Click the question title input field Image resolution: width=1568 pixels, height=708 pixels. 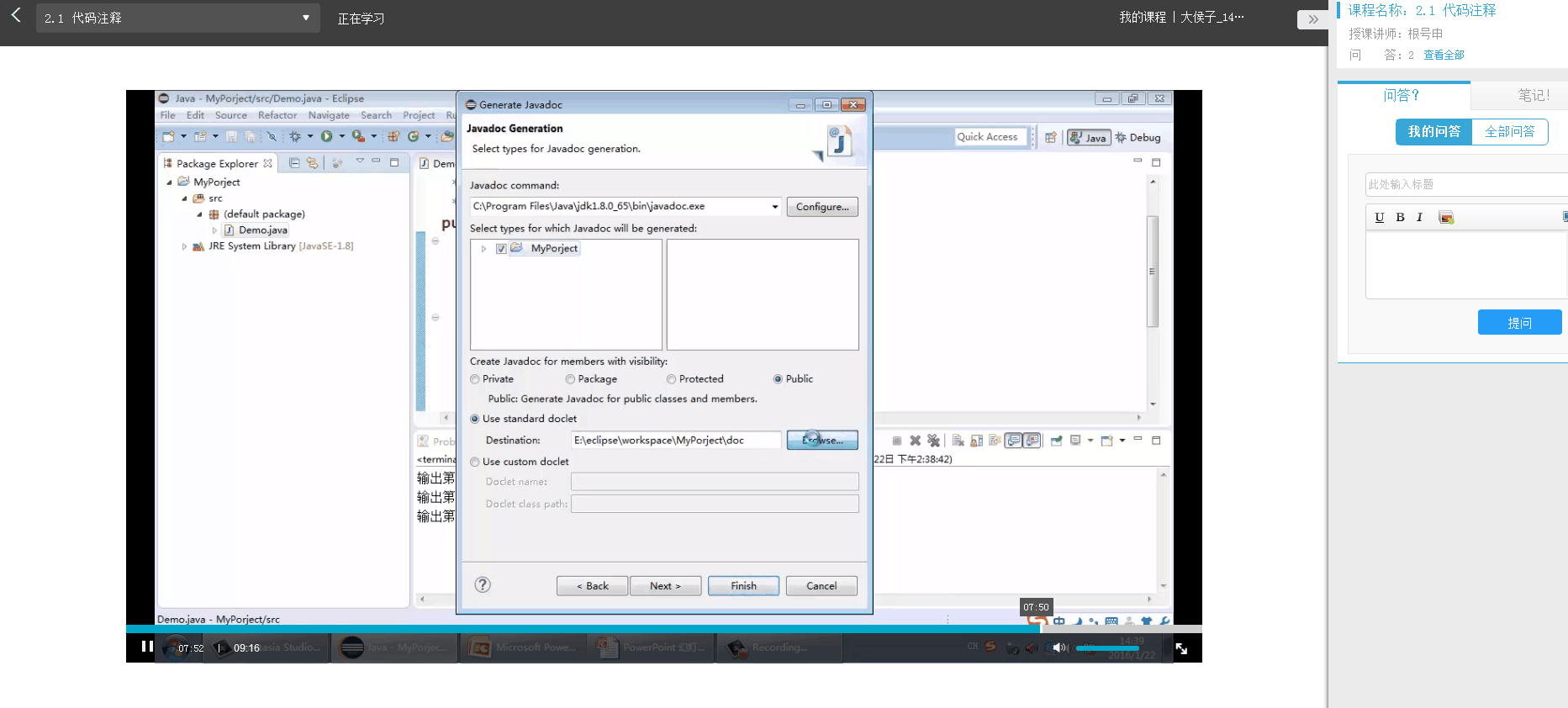click(x=1466, y=184)
